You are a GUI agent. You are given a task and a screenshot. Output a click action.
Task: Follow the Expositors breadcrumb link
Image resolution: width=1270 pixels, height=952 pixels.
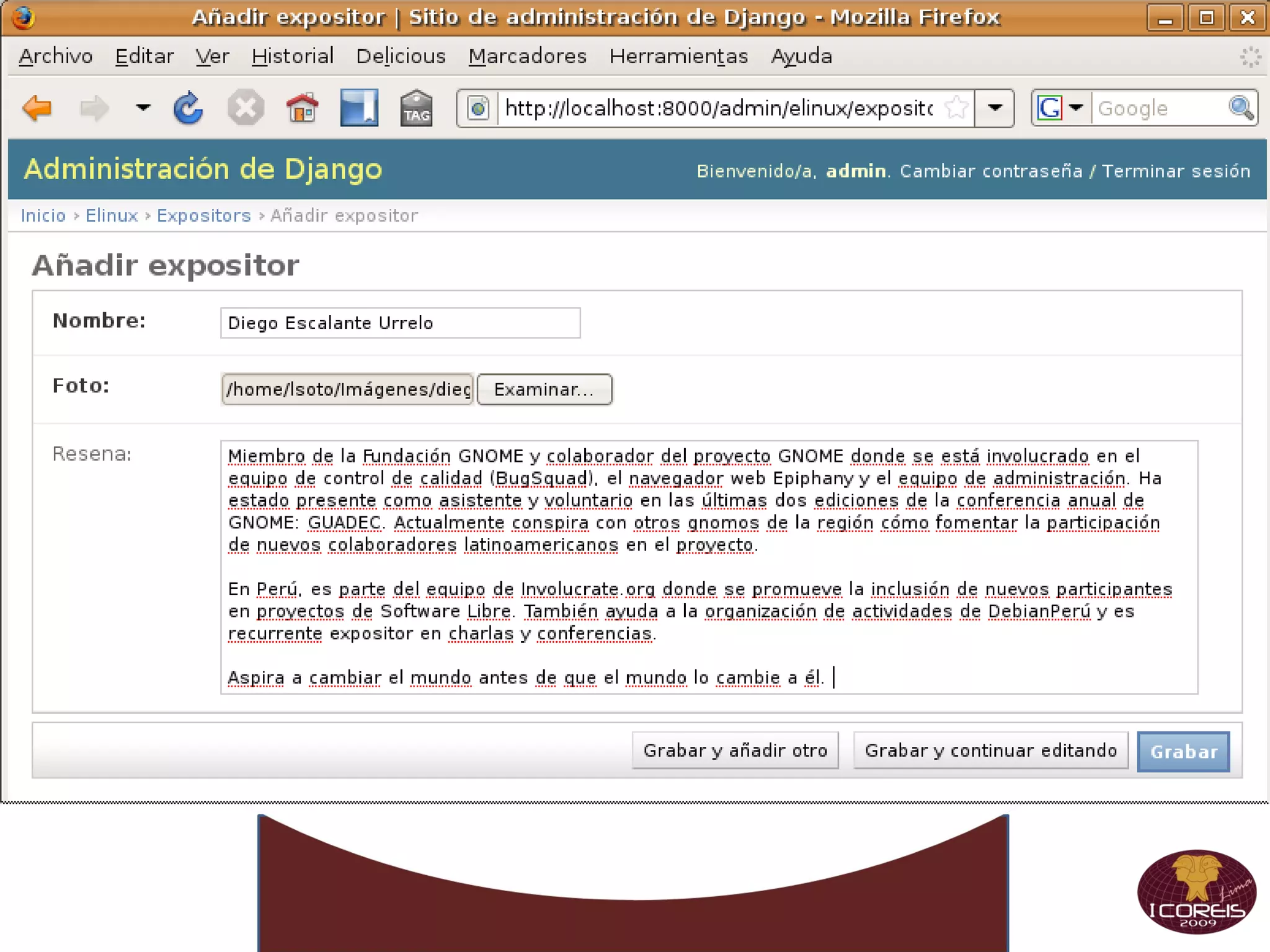coord(203,216)
